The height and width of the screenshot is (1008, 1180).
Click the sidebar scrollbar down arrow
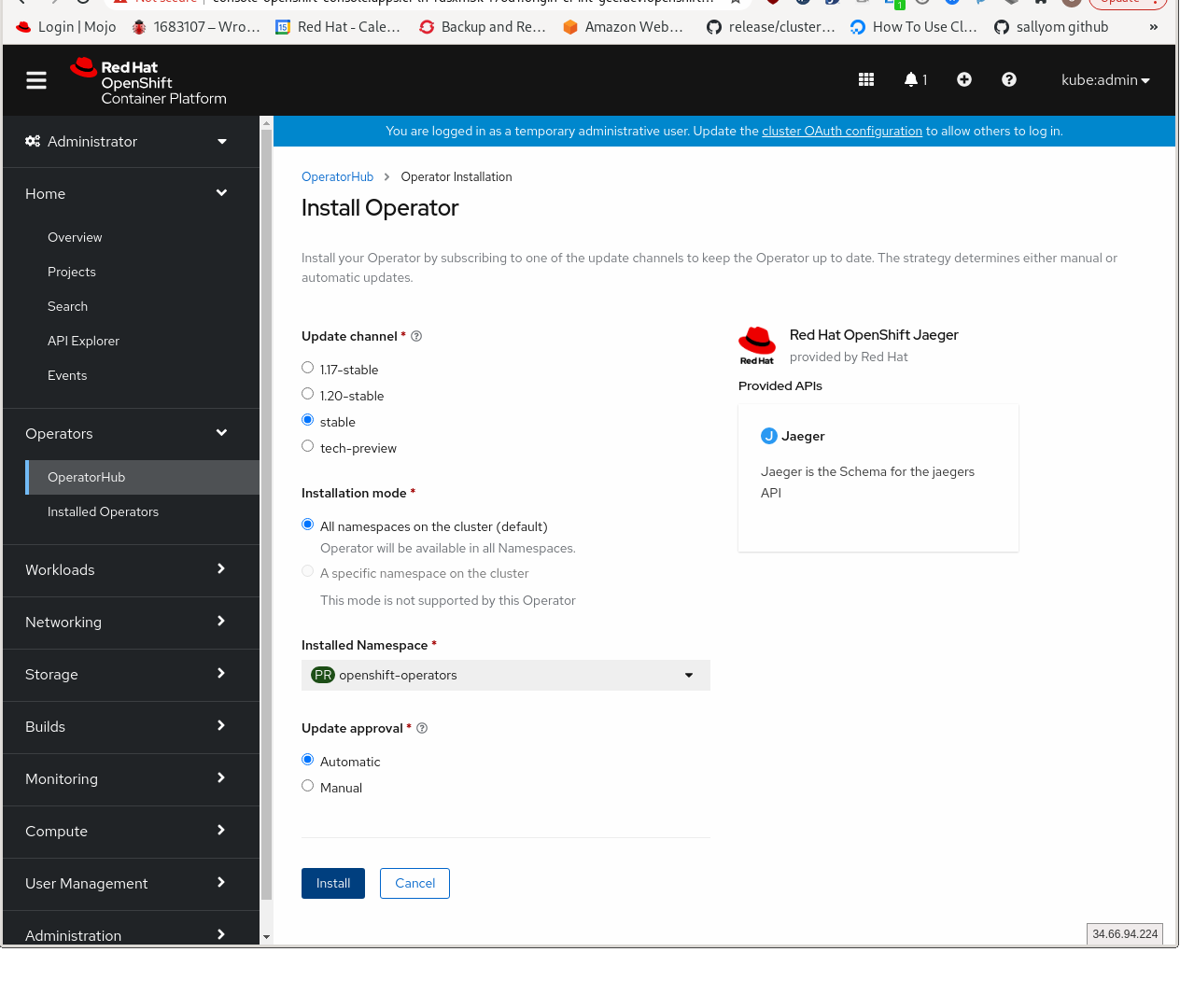tap(266, 937)
